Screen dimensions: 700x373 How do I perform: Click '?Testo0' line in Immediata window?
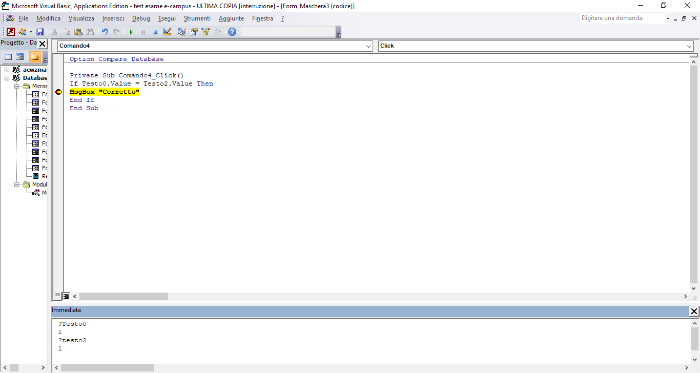coord(72,324)
